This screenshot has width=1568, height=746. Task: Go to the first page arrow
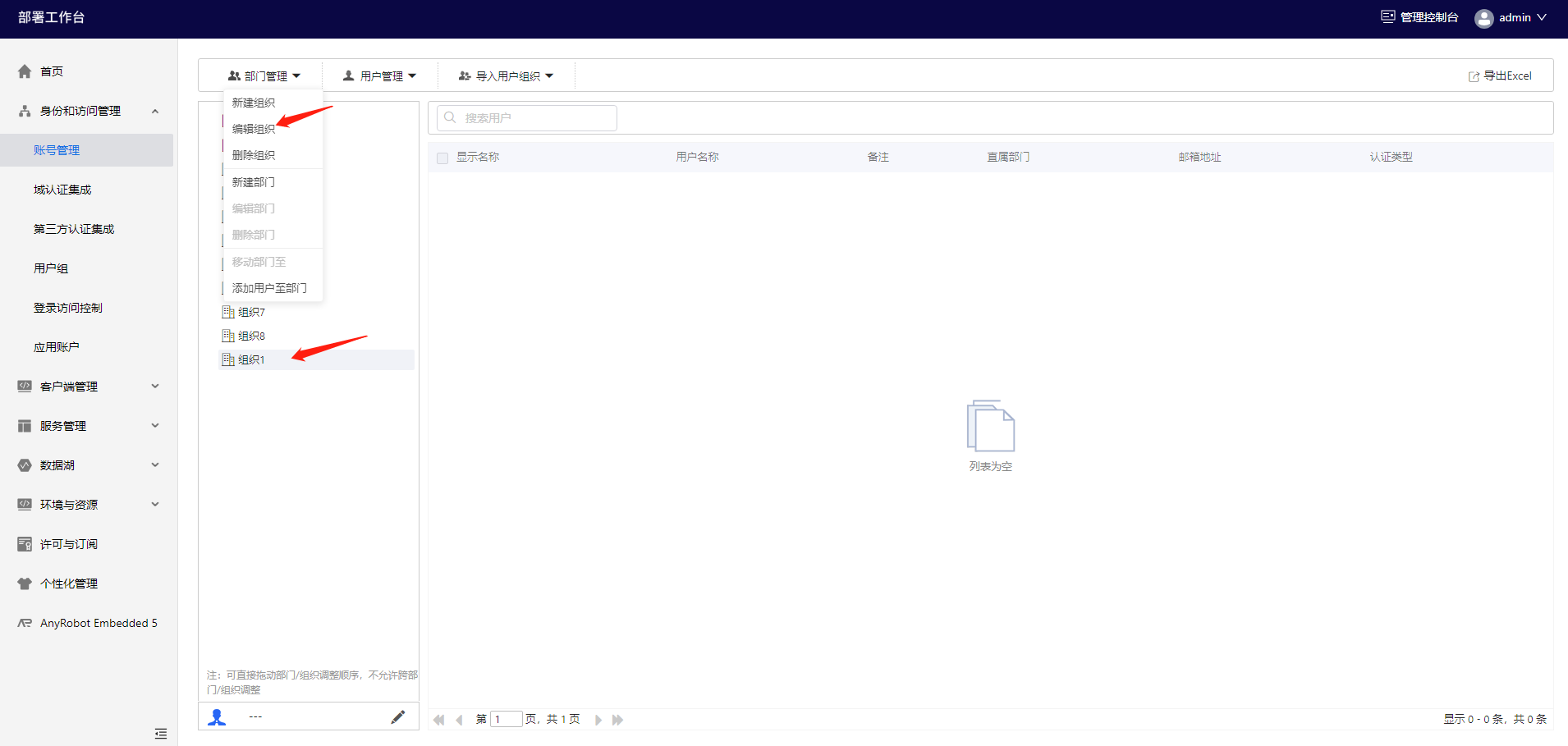click(x=439, y=720)
